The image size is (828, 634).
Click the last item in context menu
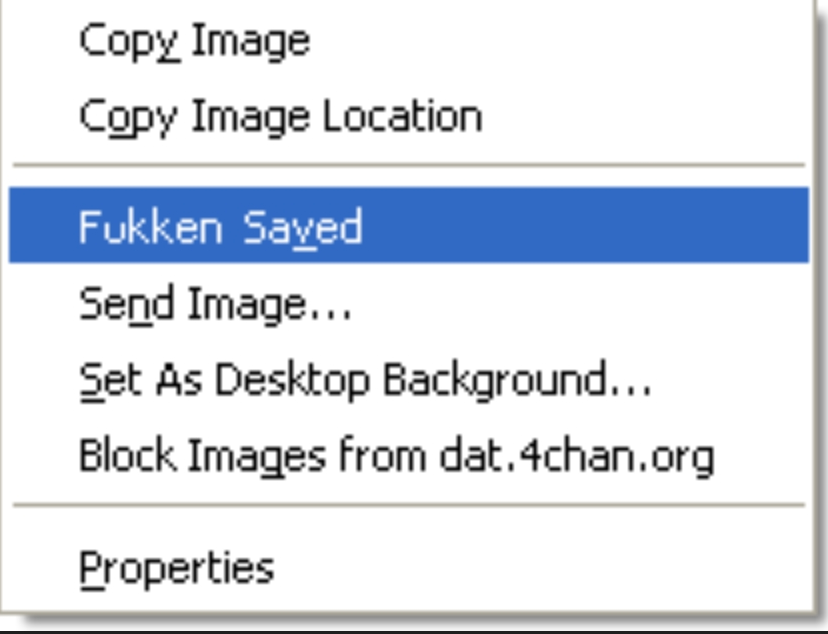coord(409,568)
